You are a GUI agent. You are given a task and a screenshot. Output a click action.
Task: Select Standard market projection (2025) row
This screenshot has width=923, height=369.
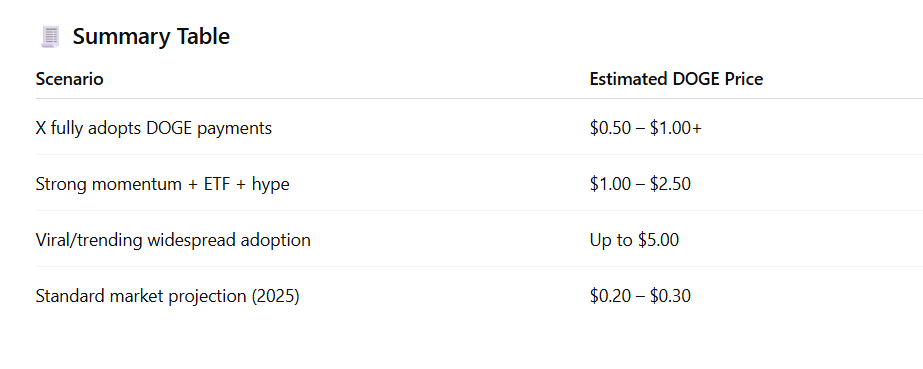(479, 295)
